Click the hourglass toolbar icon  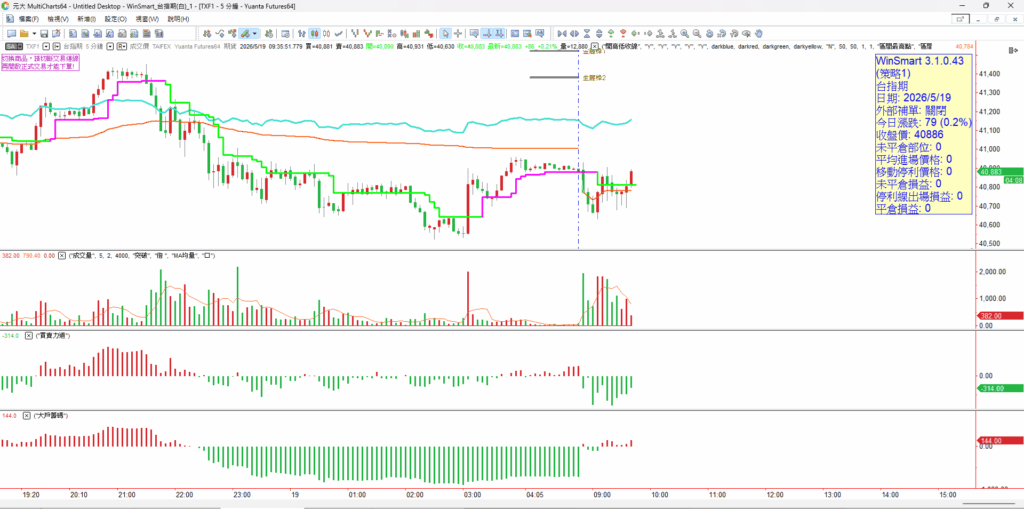click(587, 33)
